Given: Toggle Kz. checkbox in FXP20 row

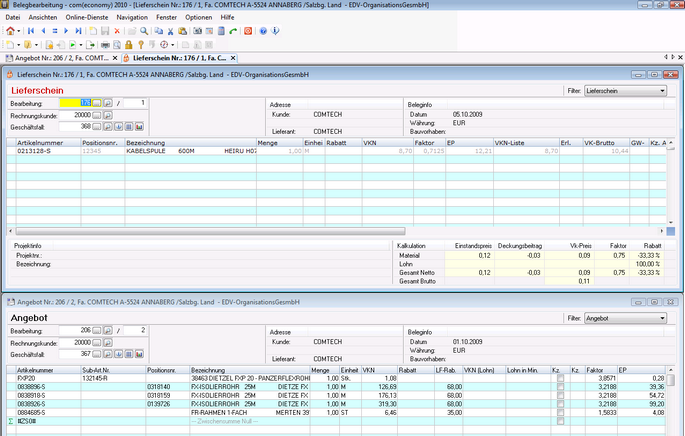Looking at the screenshot, I should tap(560, 378).
